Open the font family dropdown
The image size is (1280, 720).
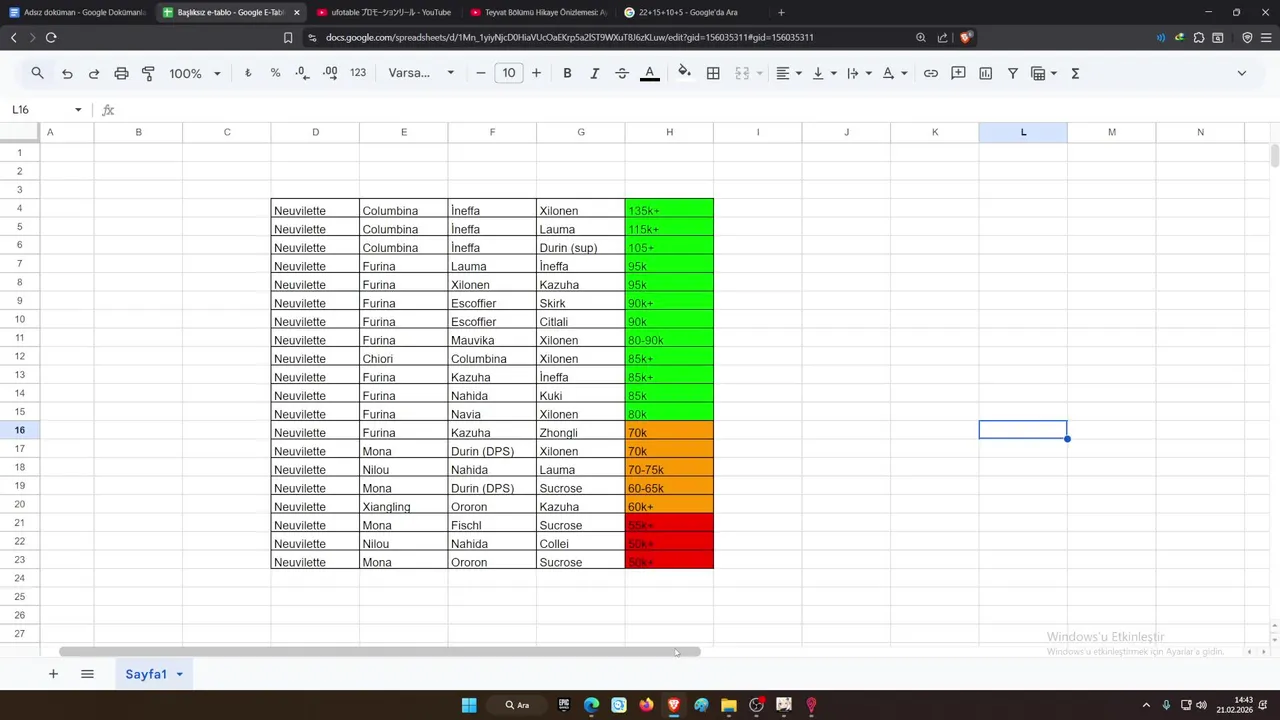[421, 73]
